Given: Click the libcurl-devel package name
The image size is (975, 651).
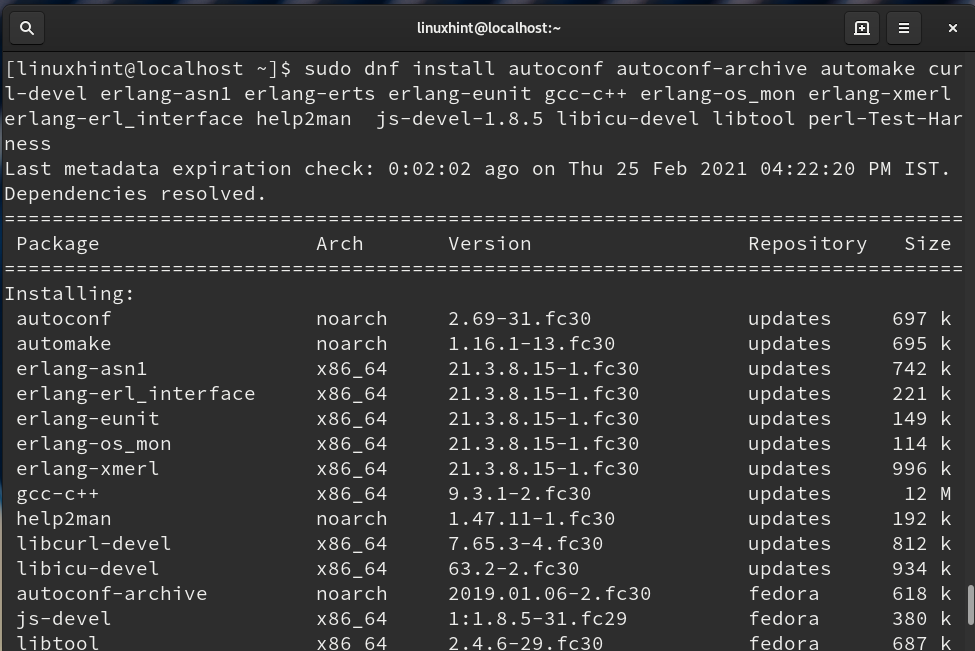Looking at the screenshot, I should click(x=94, y=543).
